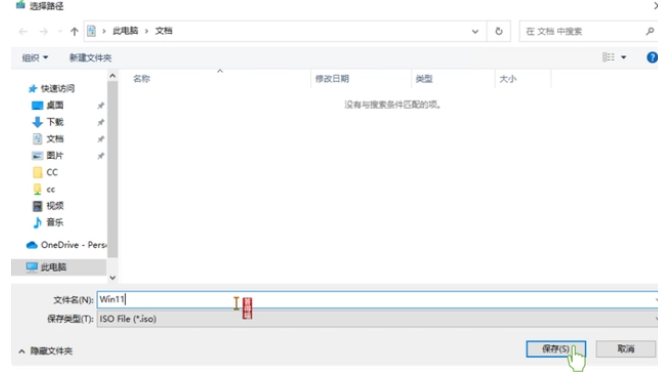Click the sidebar vertical scrollbar thumb

tap(112, 169)
